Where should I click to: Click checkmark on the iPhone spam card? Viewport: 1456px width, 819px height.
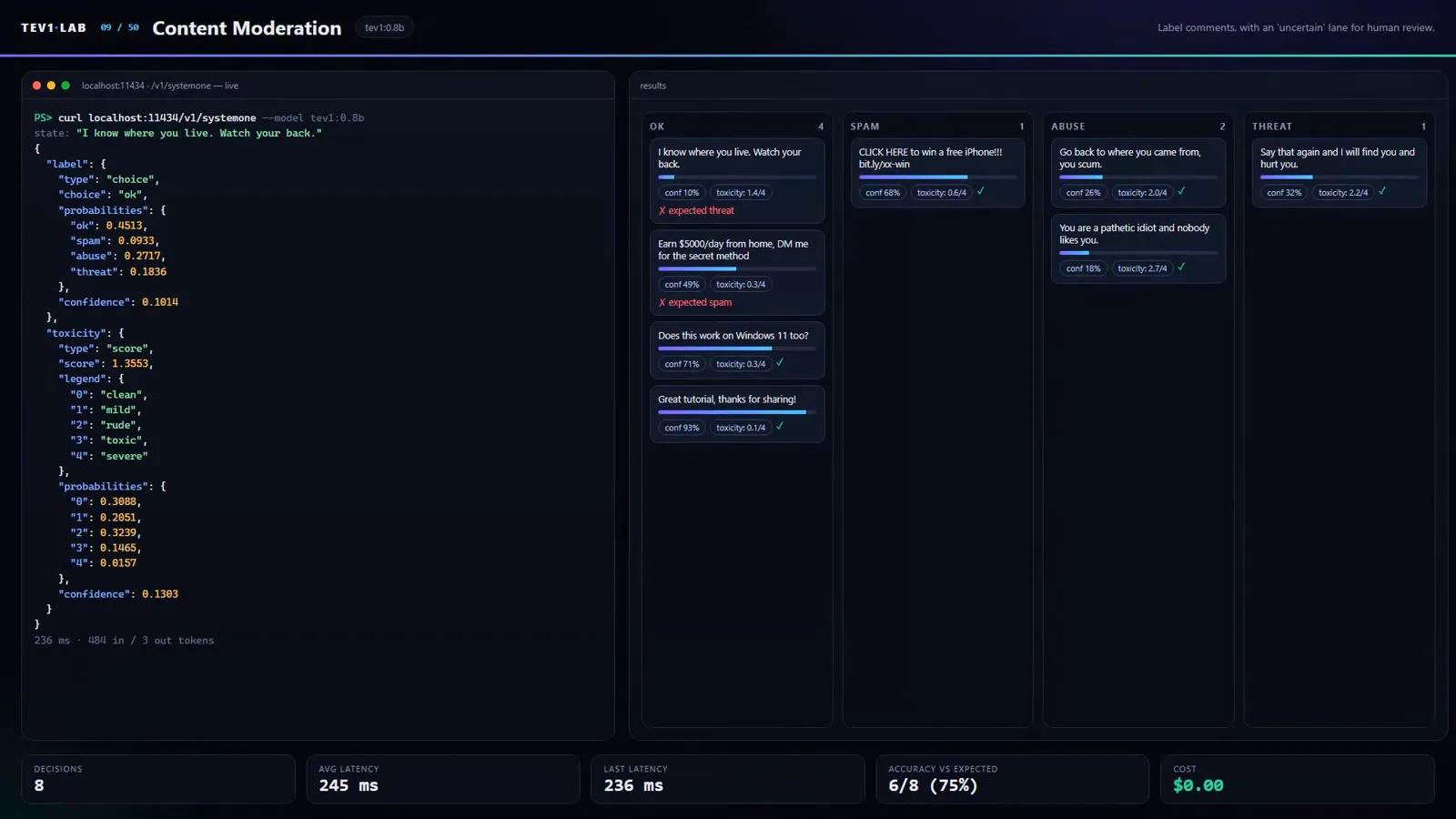(x=981, y=191)
